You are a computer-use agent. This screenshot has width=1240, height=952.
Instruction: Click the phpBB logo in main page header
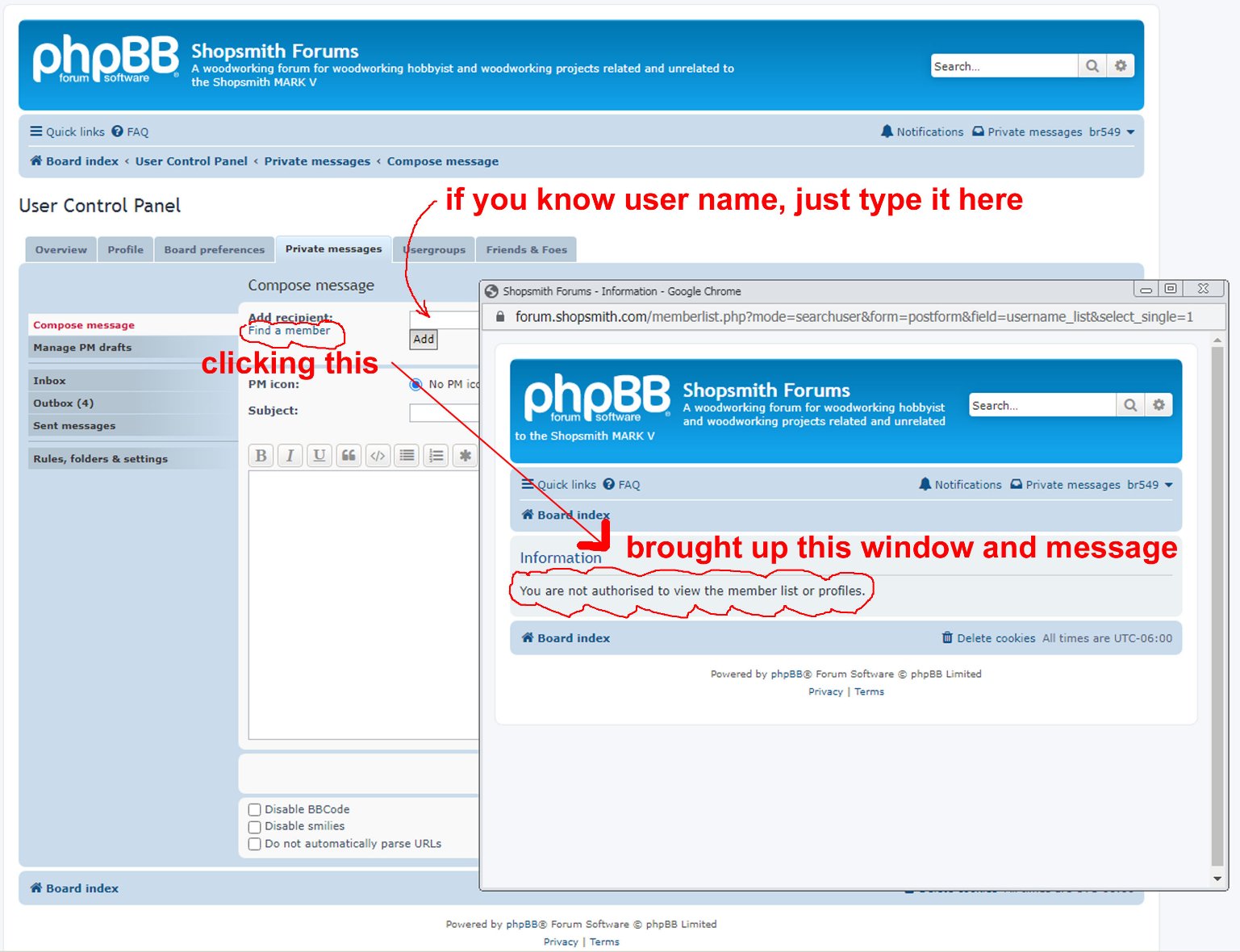[106, 59]
